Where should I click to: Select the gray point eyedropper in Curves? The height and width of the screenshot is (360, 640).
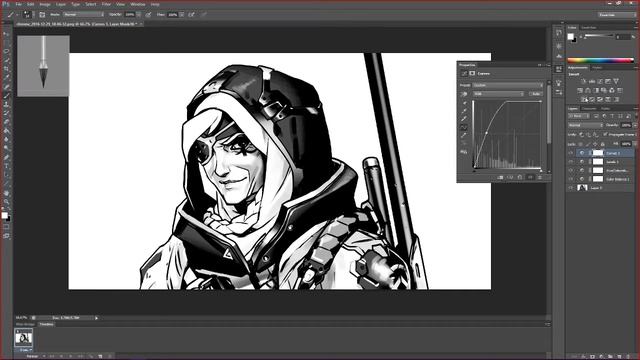pyautogui.click(x=464, y=111)
